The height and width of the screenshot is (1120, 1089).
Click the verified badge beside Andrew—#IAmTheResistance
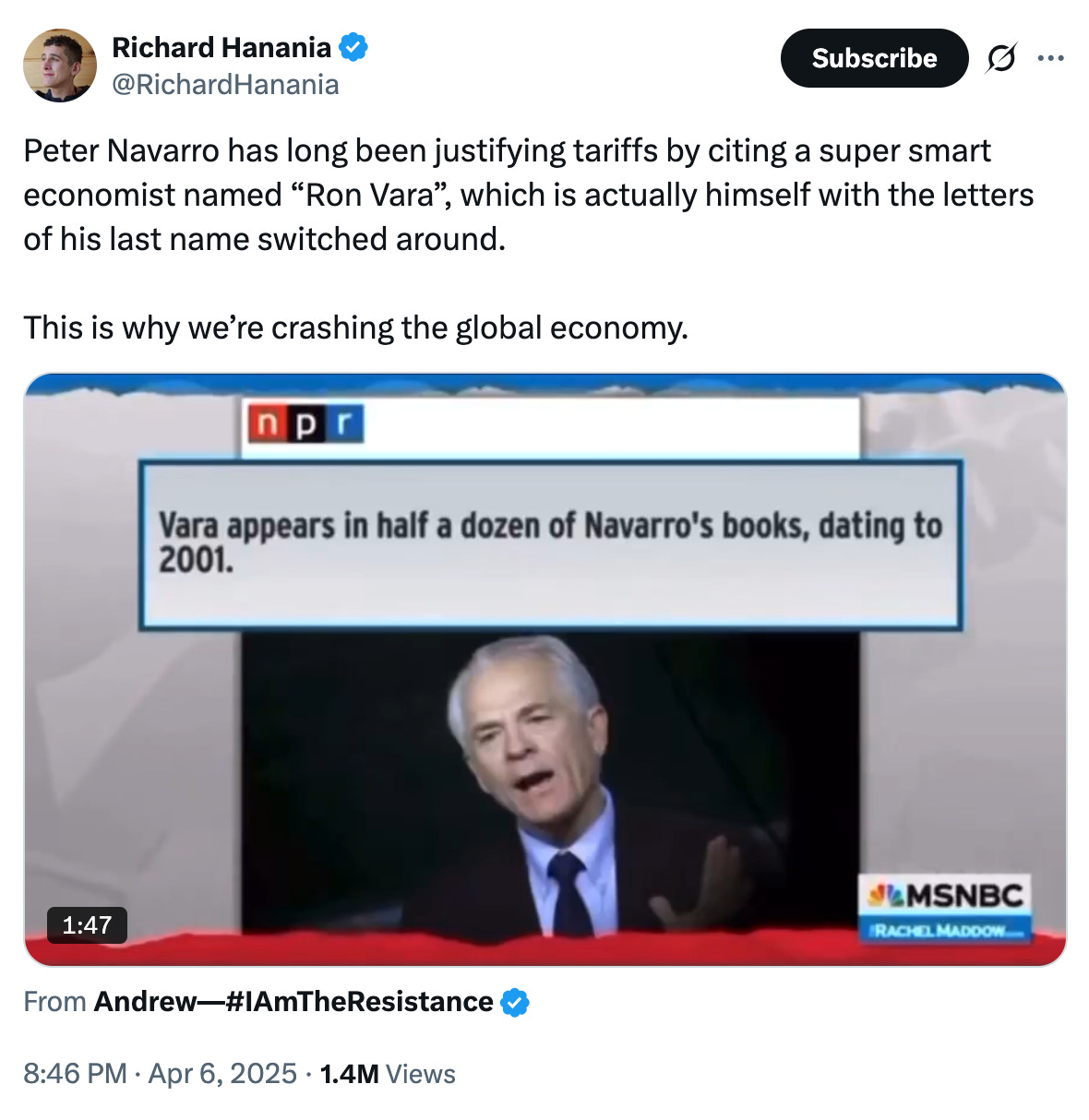coord(515,1002)
